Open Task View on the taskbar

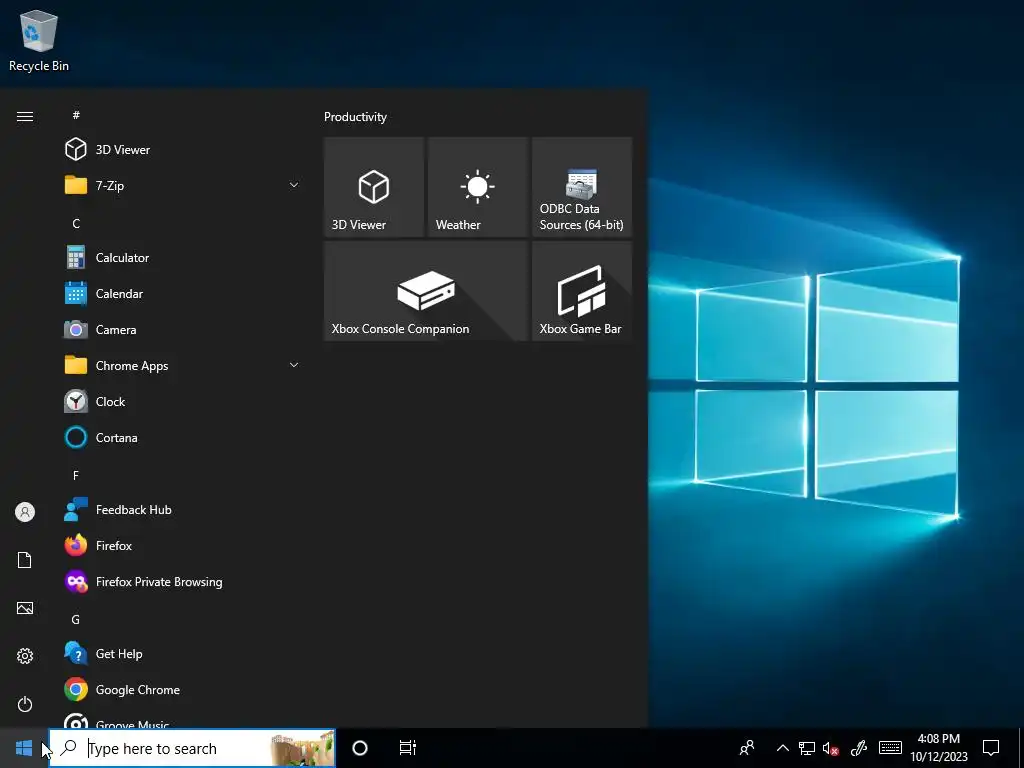(x=408, y=748)
